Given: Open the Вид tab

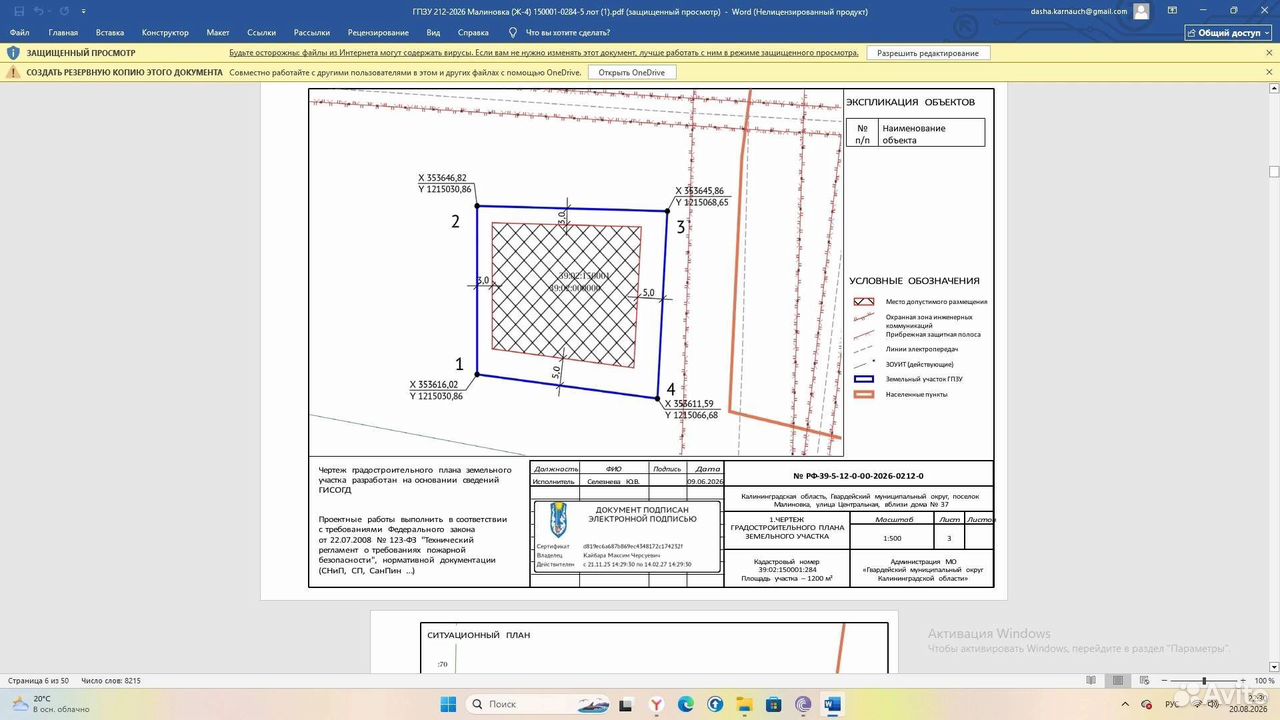Looking at the screenshot, I should (x=433, y=32).
